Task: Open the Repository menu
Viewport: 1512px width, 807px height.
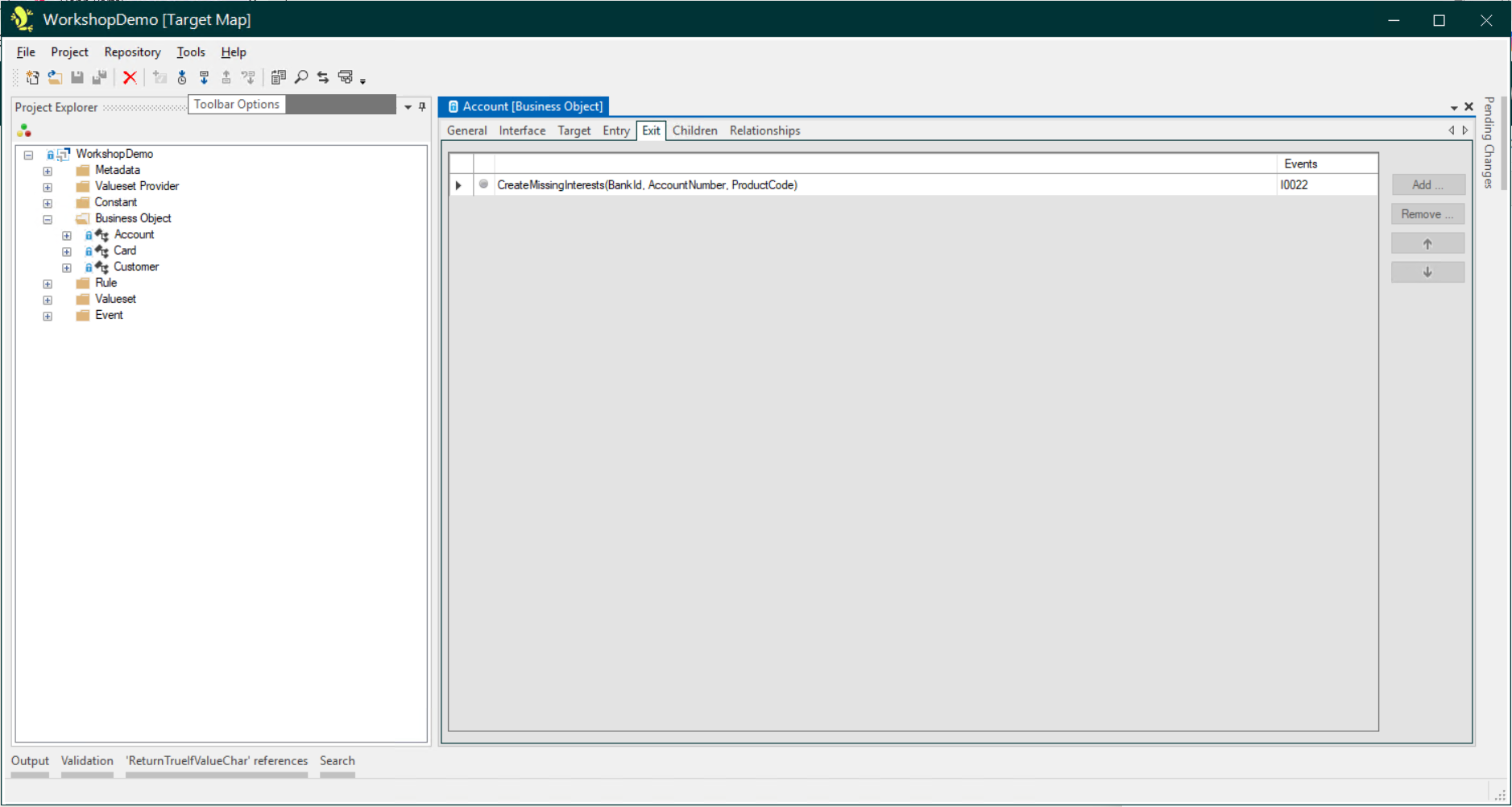Action: (x=132, y=52)
